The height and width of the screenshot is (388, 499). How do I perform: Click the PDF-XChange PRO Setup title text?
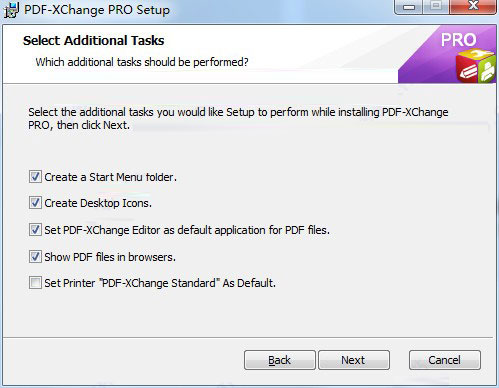tap(97, 10)
